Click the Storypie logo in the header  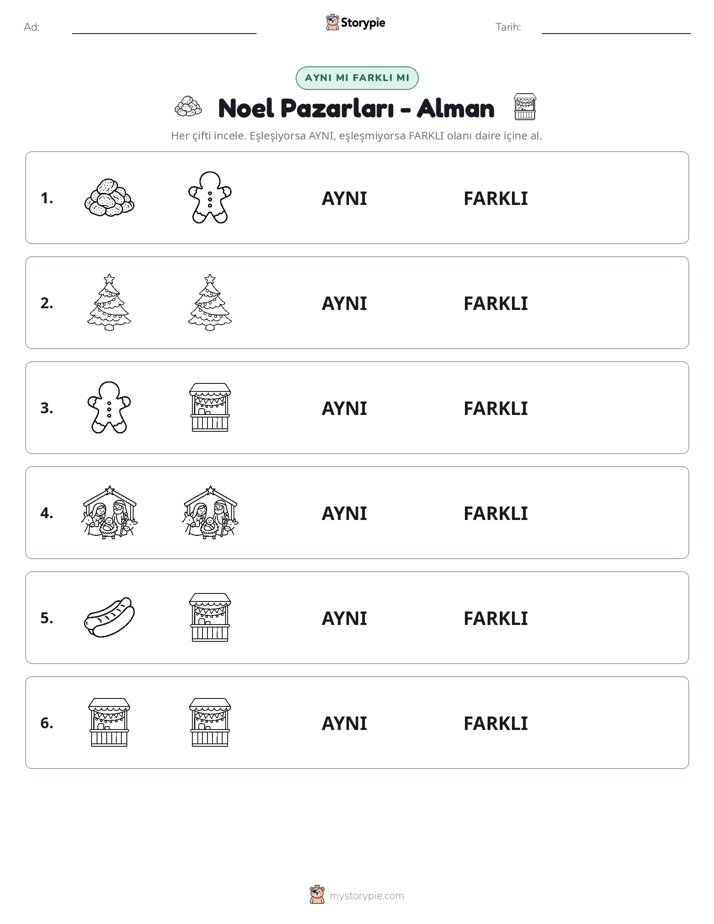coord(355,22)
